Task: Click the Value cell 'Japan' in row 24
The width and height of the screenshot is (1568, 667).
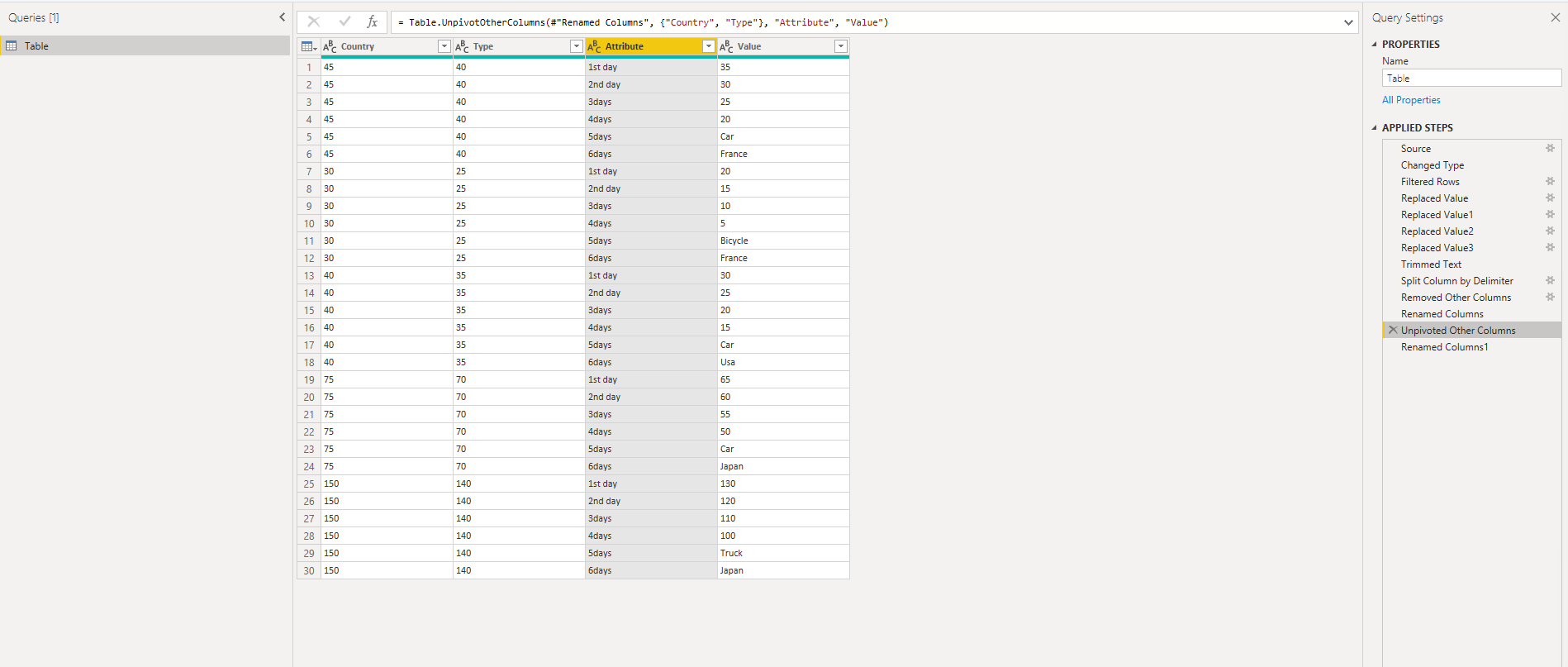Action: (783, 467)
